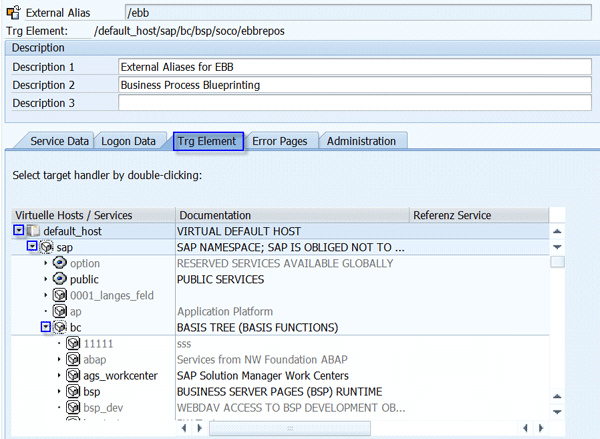The width and height of the screenshot is (600, 439).
Task: Switch to the Logon Data tab
Action: (128, 141)
